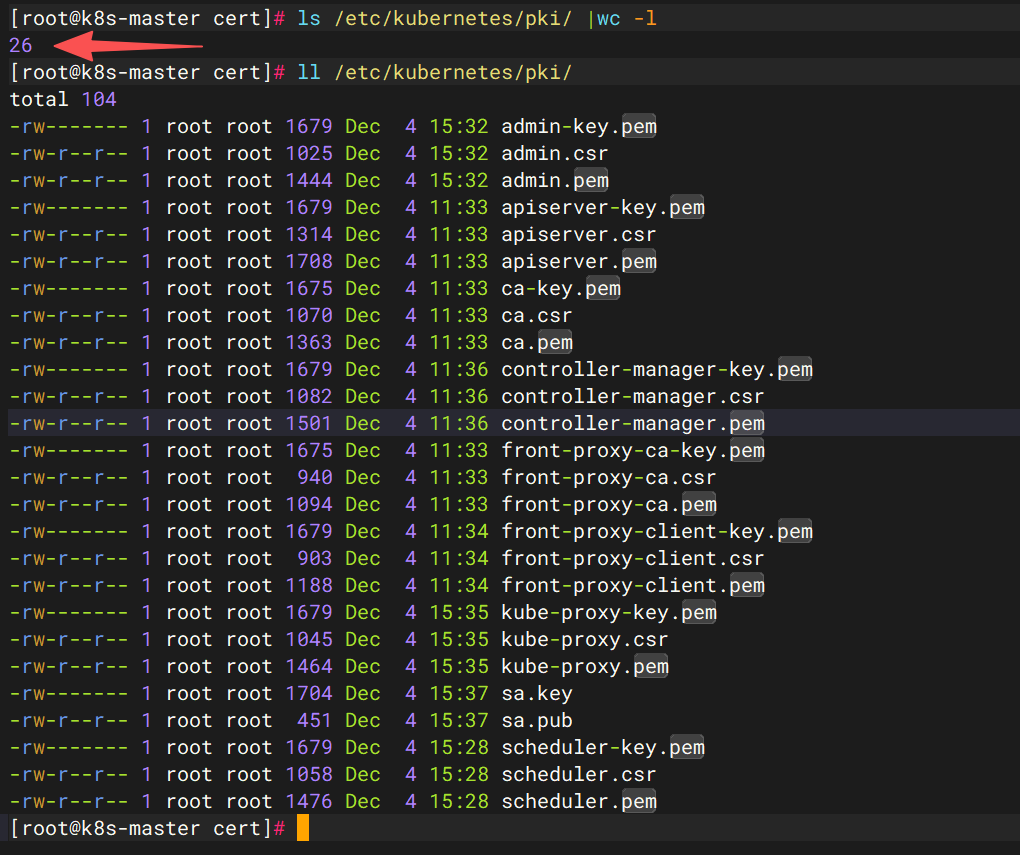
Task: Click the orange terminal cursor block
Action: [303, 828]
